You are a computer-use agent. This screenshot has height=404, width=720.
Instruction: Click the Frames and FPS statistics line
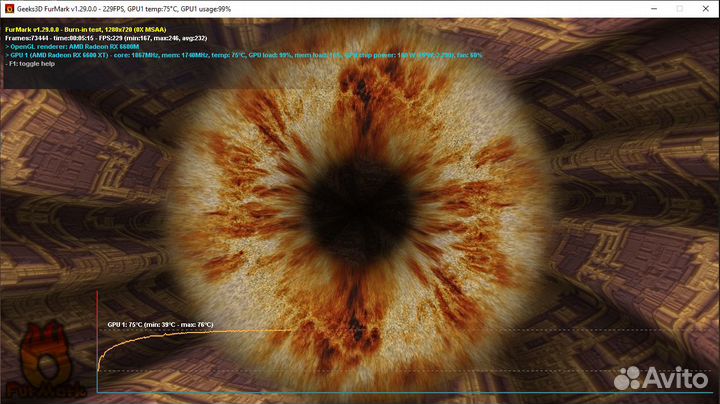coord(106,38)
